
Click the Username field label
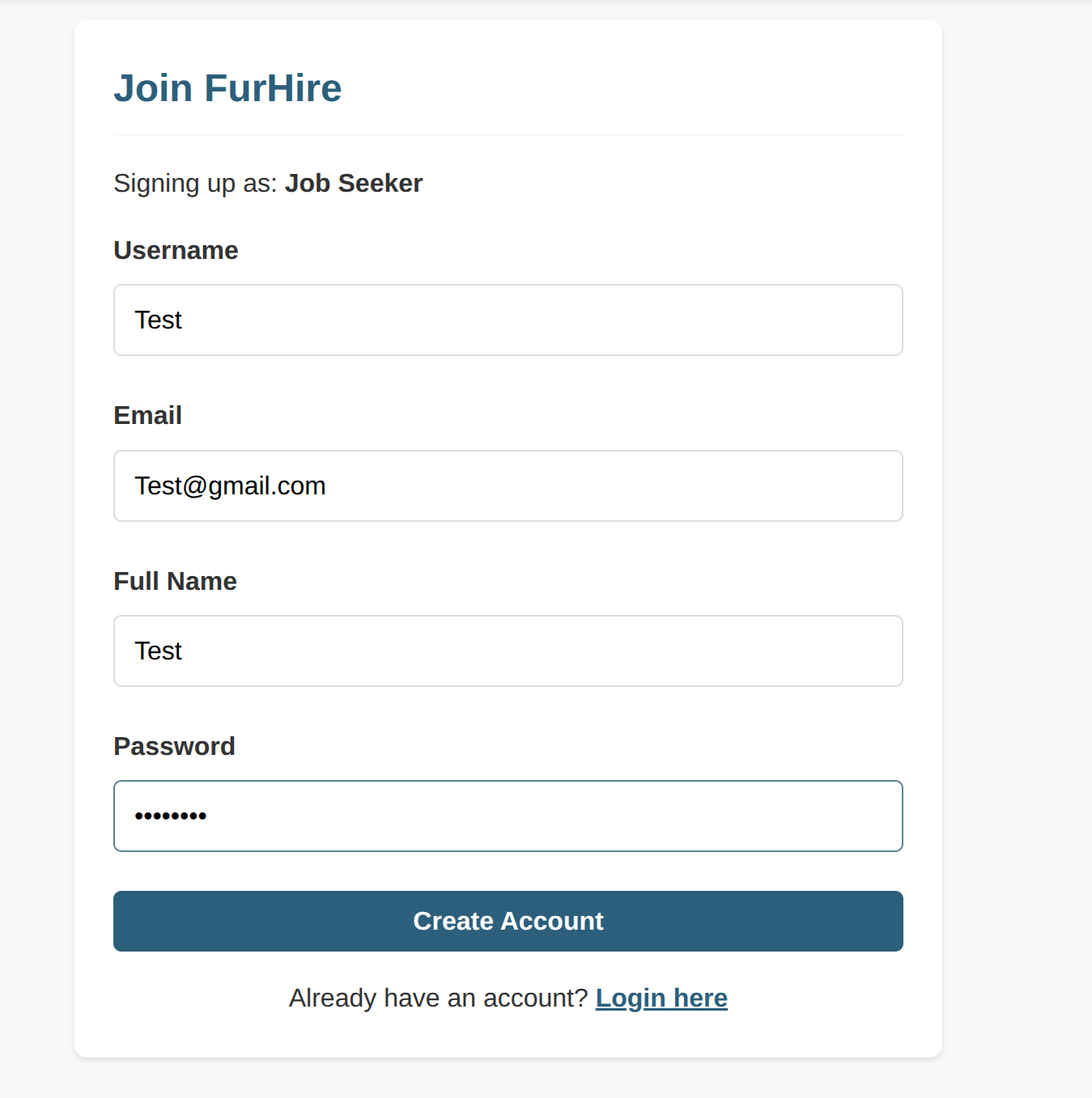(176, 250)
